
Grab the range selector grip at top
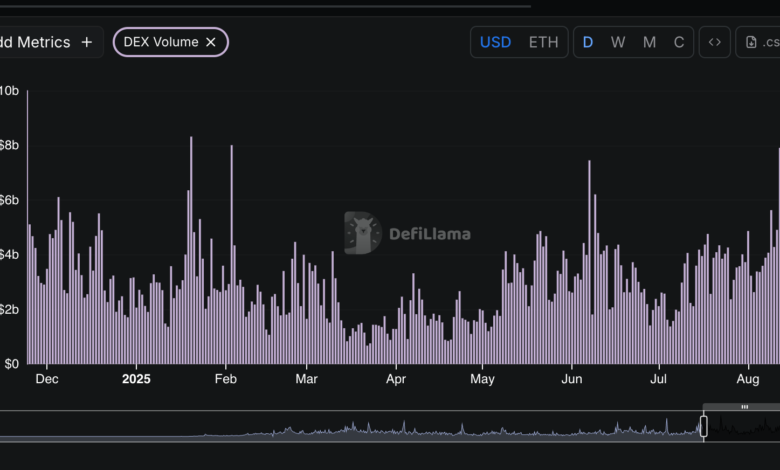(744, 407)
